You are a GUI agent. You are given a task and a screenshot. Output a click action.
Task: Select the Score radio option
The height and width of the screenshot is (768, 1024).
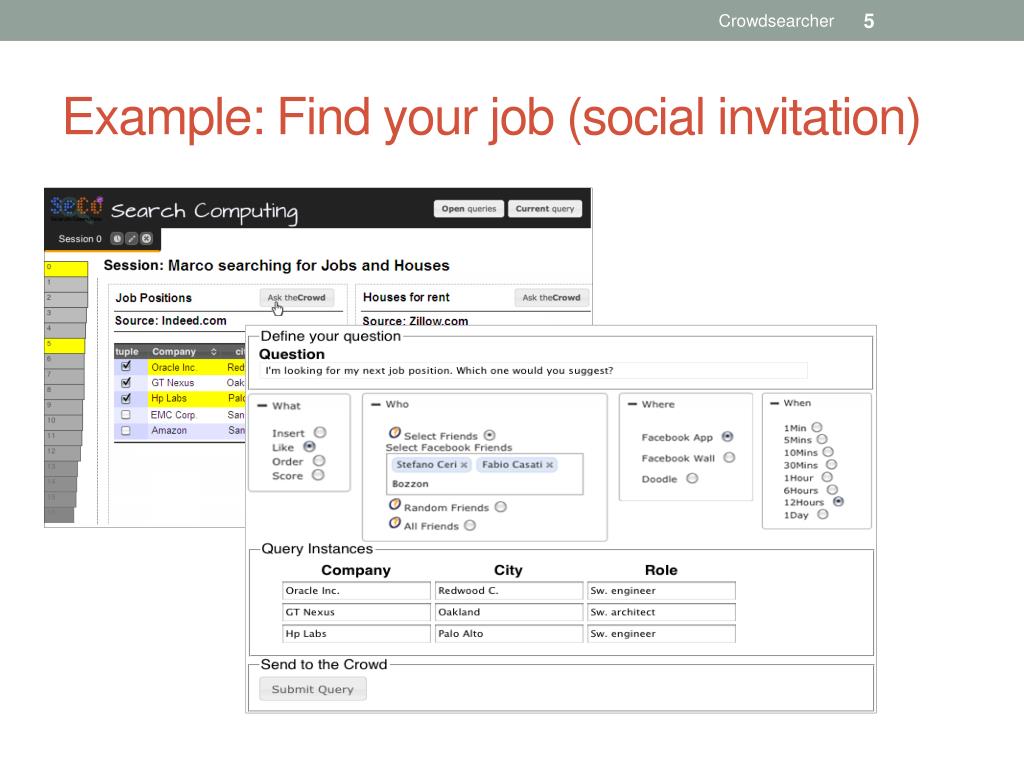pos(318,475)
